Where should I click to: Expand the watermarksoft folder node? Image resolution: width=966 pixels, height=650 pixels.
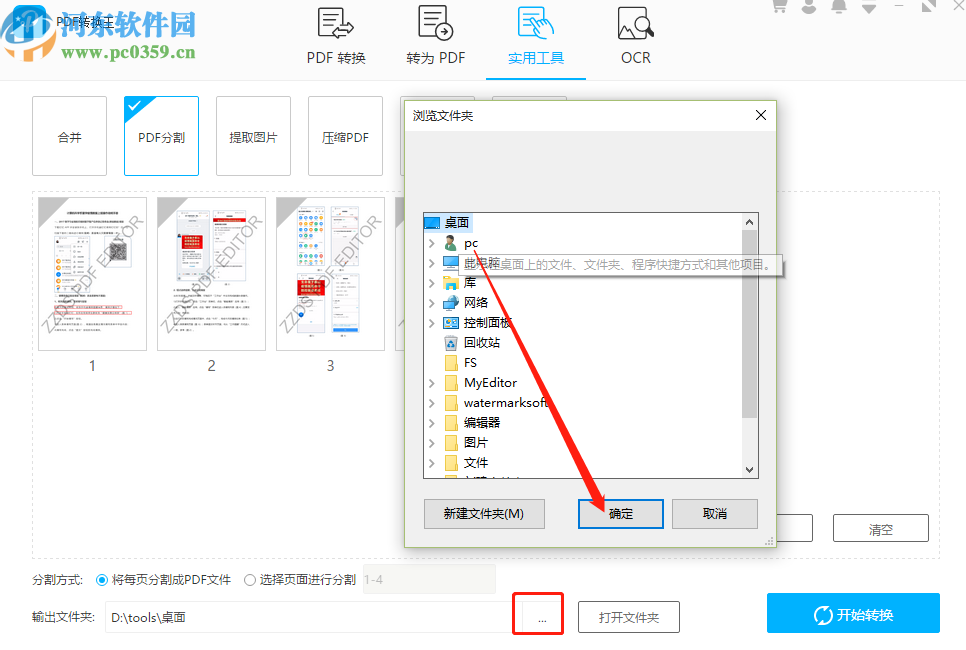pos(432,403)
